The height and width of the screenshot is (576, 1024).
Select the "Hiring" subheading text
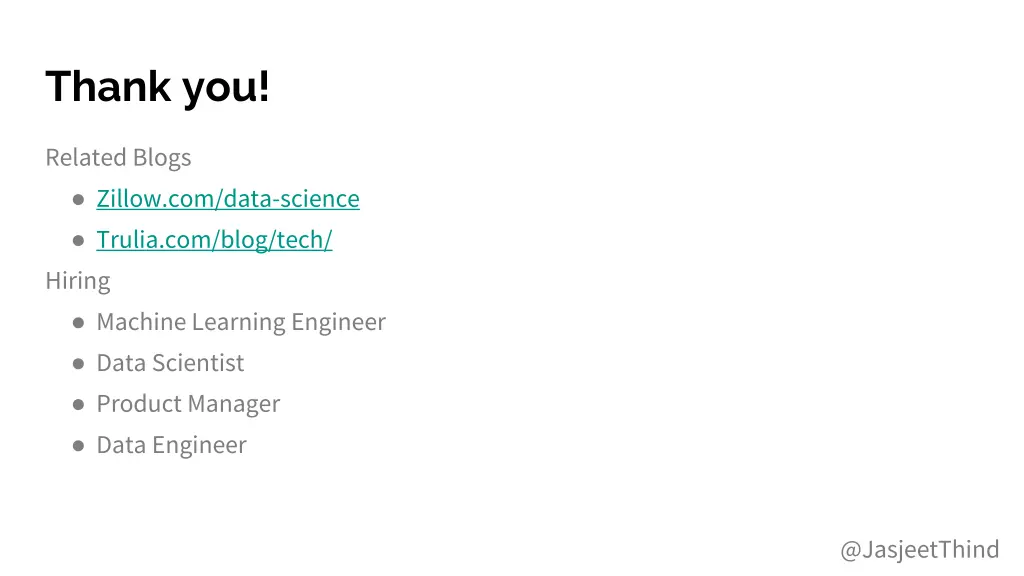[78, 281]
